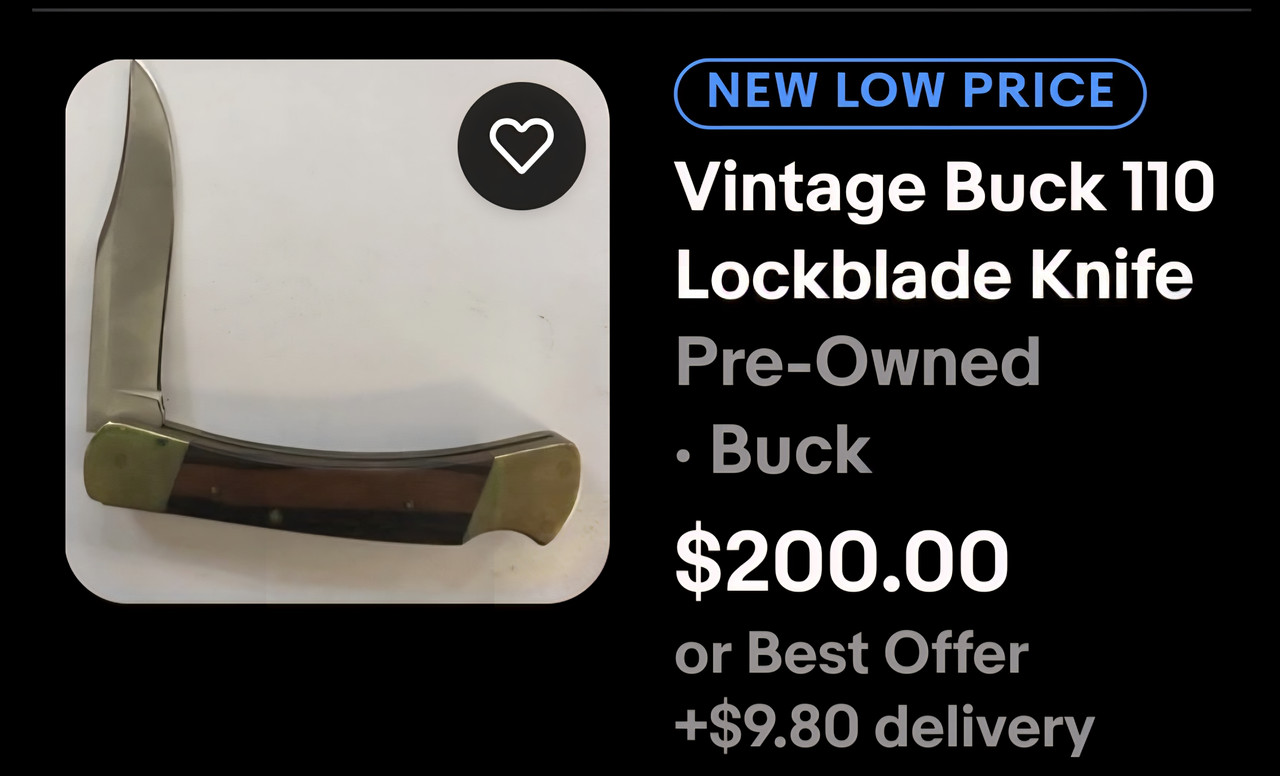Tap the NEW LOW PRICE badge
Viewport: 1280px width, 776px height.
click(910, 93)
